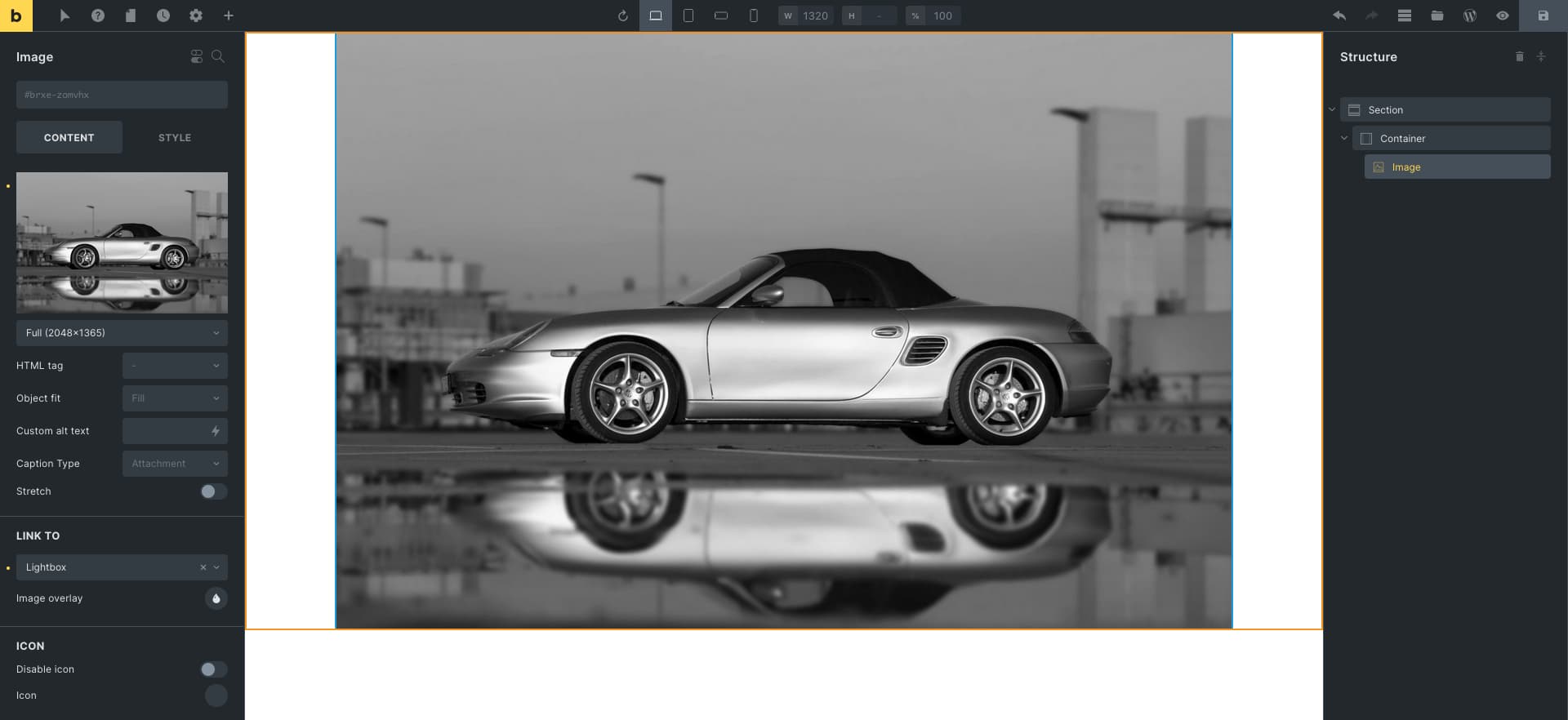
Task: Open the templates folder icon
Action: click(x=1437, y=16)
